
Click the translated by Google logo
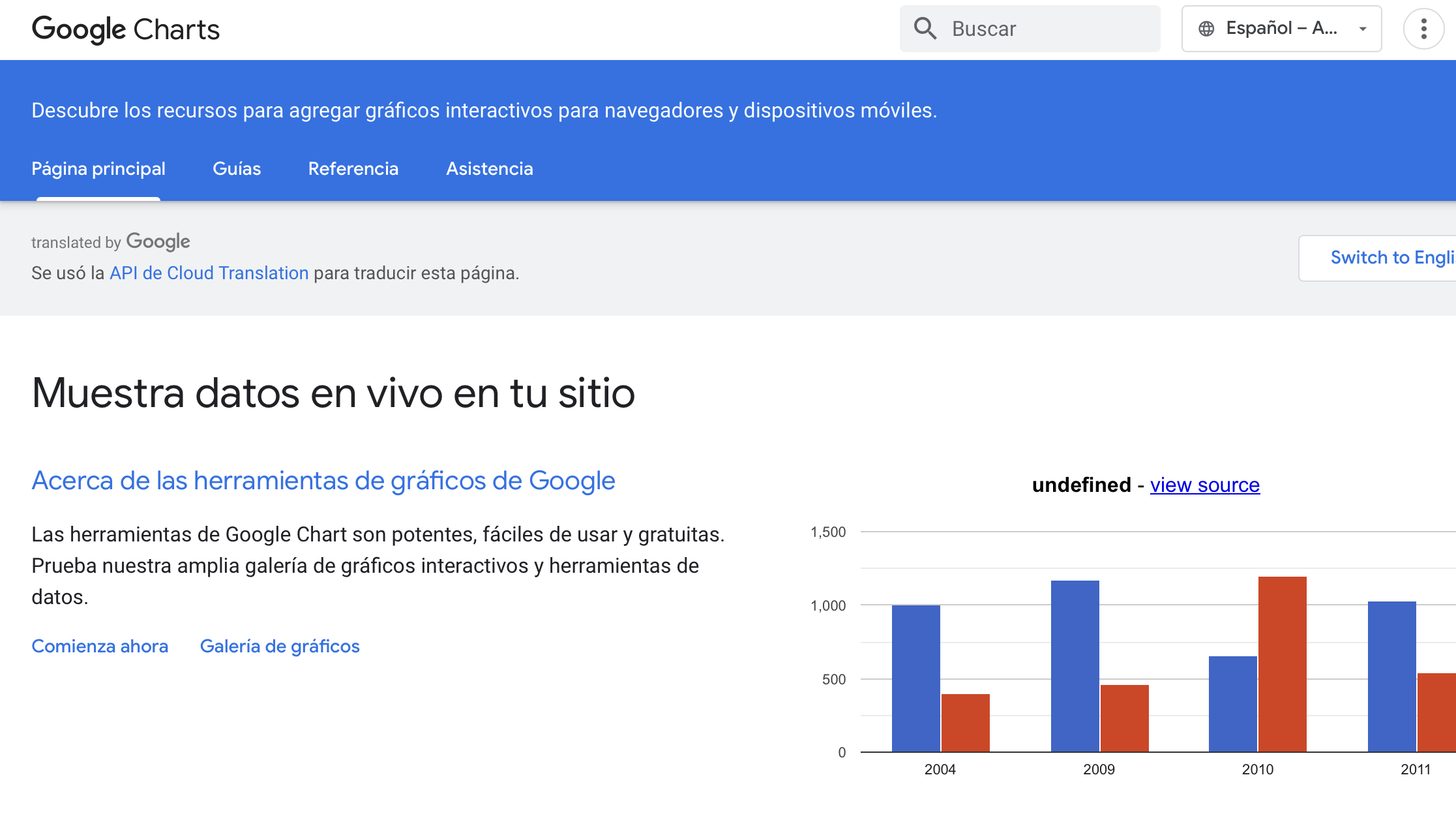pyautogui.click(x=158, y=241)
